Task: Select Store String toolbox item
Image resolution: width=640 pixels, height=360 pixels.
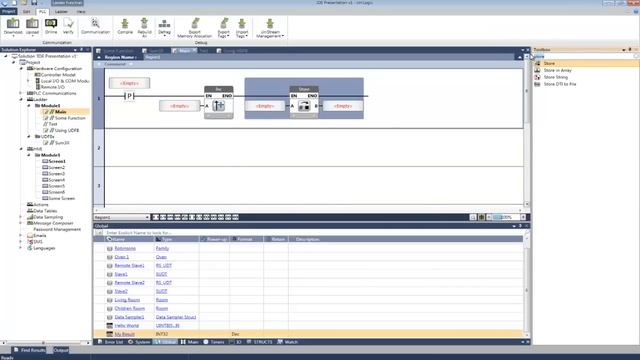Action: coord(556,77)
